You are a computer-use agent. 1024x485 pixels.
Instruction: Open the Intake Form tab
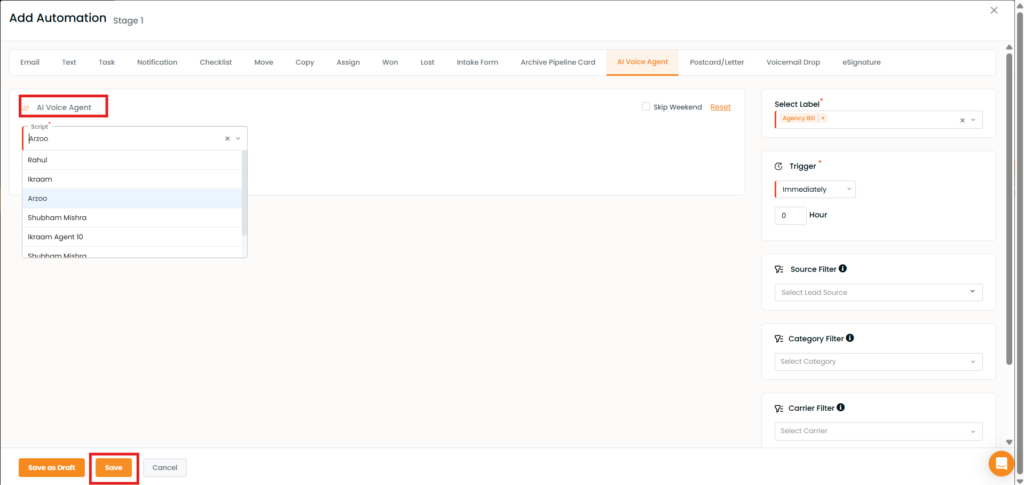[477, 62]
